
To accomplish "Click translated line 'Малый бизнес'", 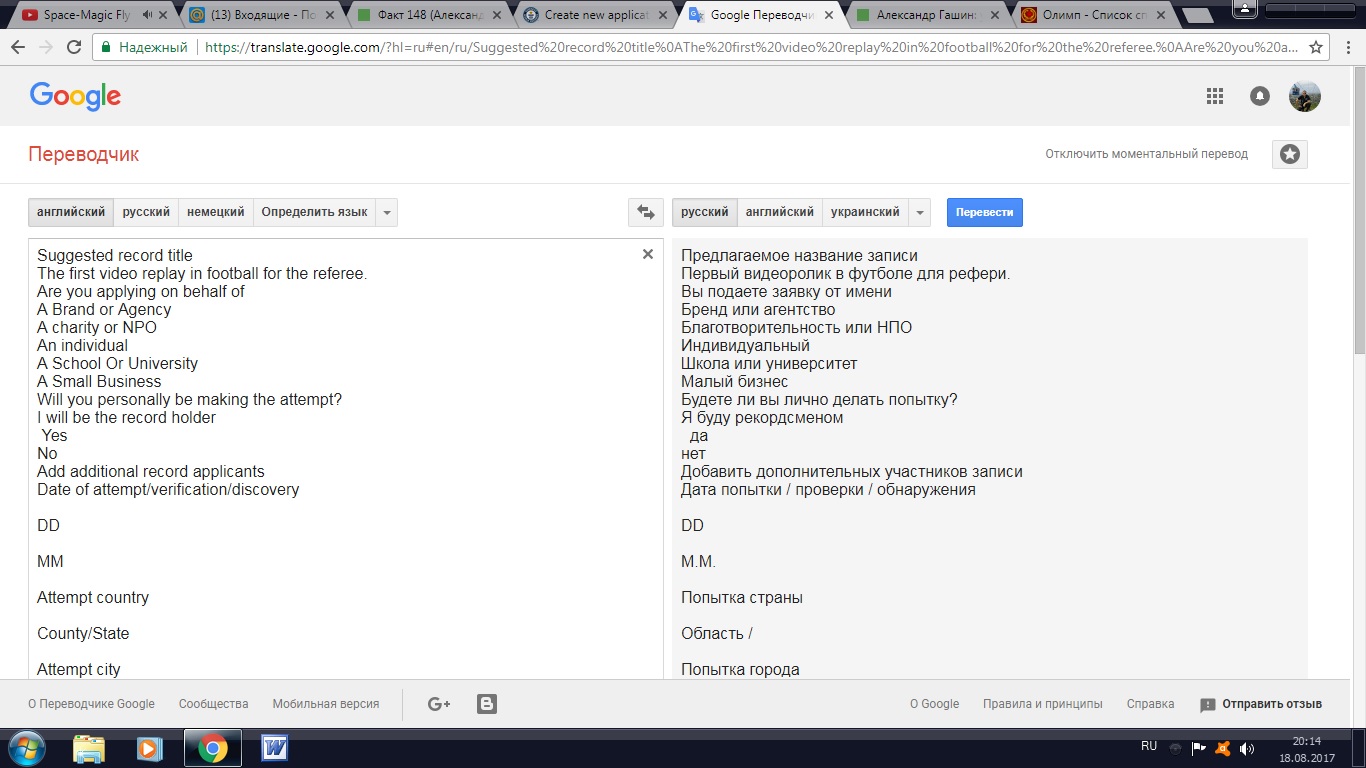I will click(x=734, y=381).
